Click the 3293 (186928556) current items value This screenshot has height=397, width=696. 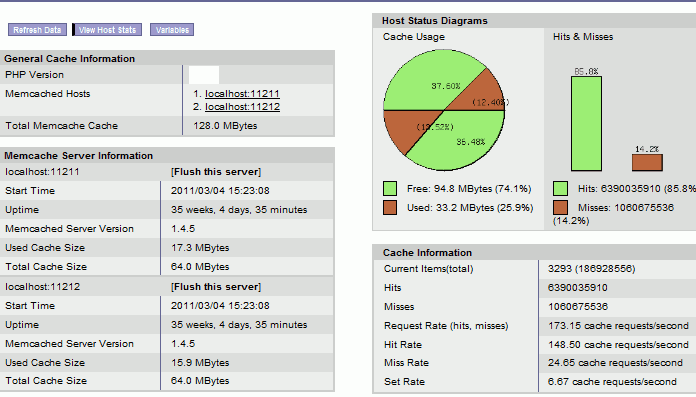[592, 269]
